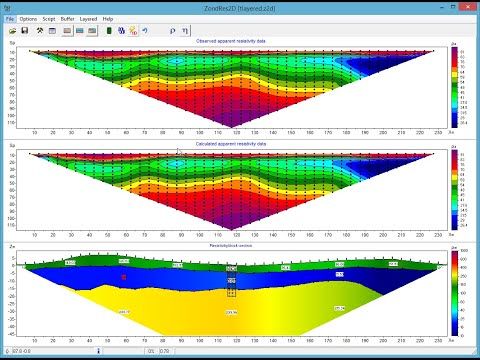Viewport: 480px width, 360px height.
Task: Click the selected block column near x=117
Action: [231, 281]
